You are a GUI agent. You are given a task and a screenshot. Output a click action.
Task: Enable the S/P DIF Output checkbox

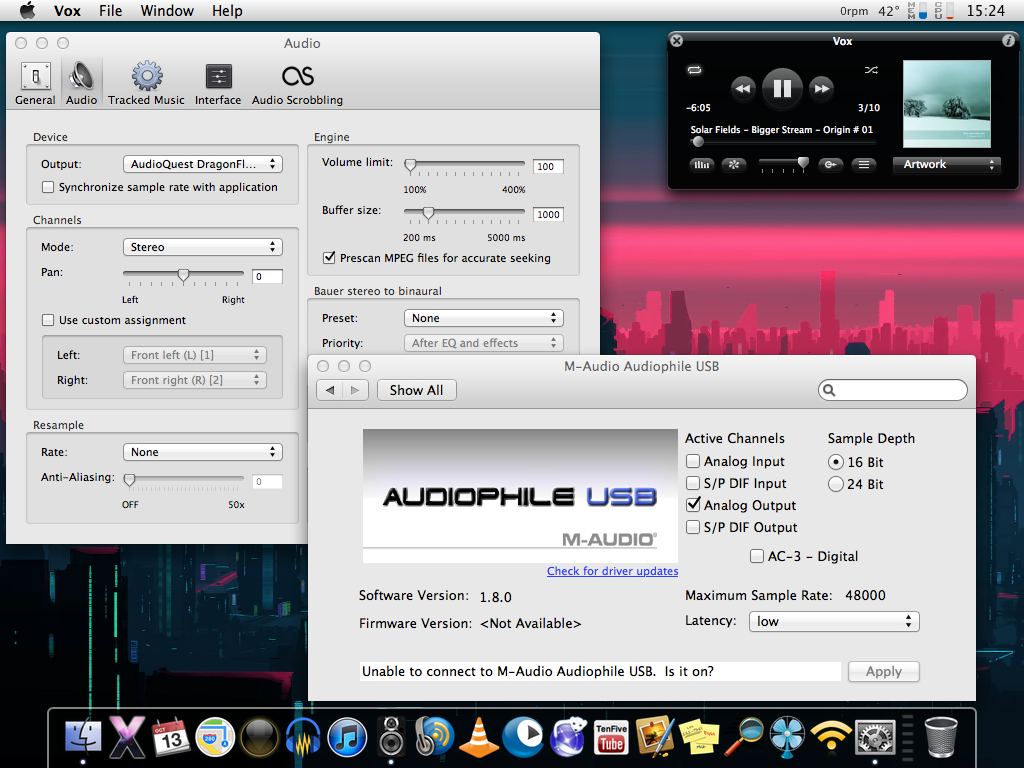click(x=693, y=527)
